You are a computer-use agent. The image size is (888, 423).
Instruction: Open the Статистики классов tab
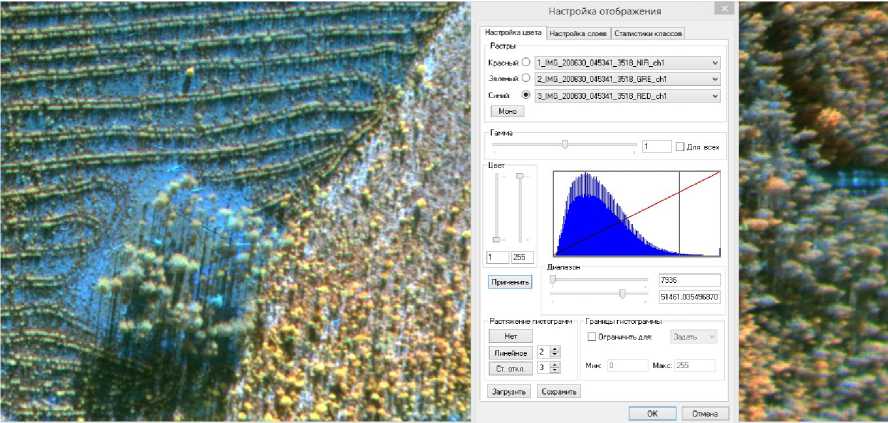[648, 33]
